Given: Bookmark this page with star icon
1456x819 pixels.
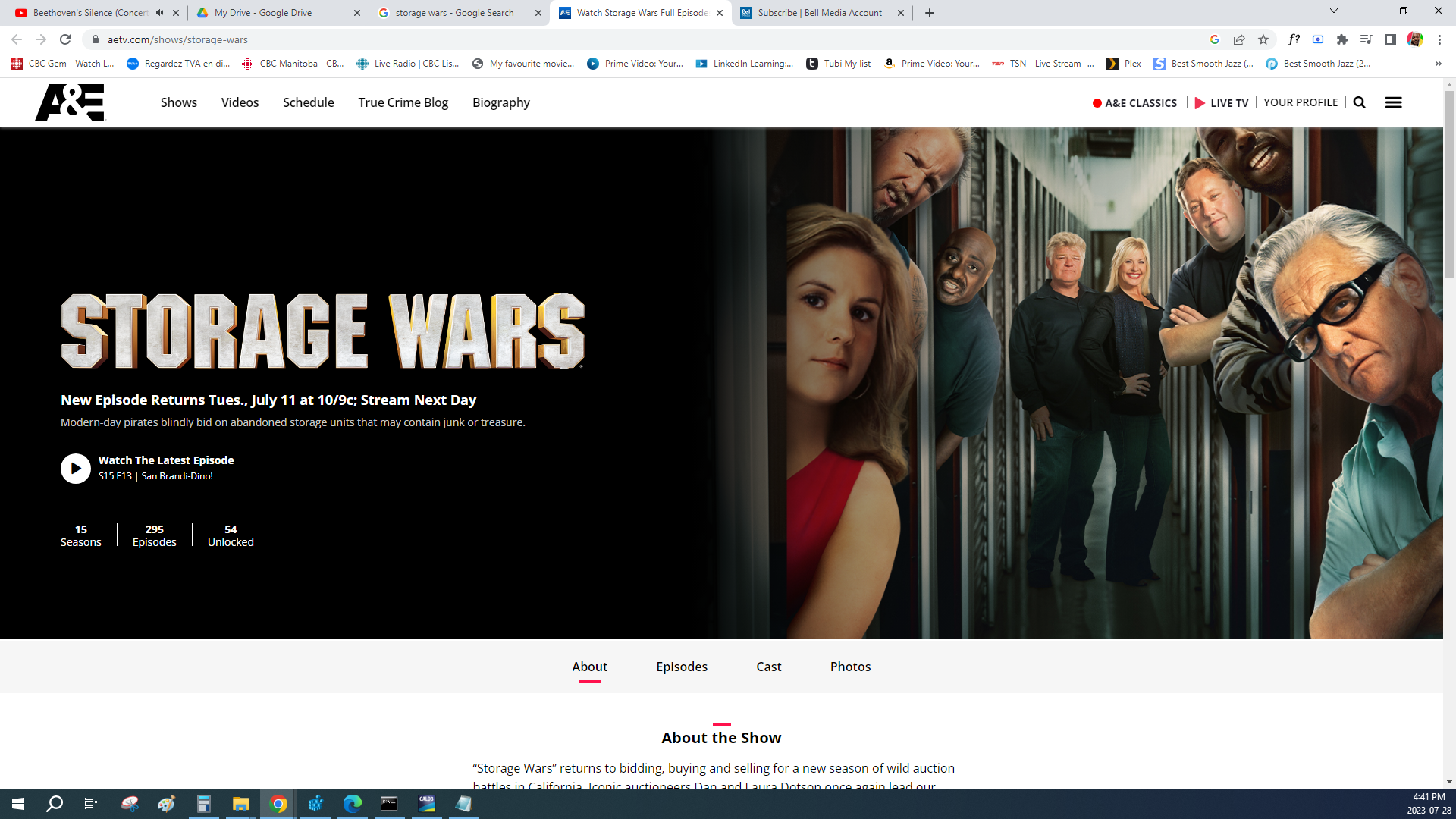Looking at the screenshot, I should pyautogui.click(x=1263, y=39).
